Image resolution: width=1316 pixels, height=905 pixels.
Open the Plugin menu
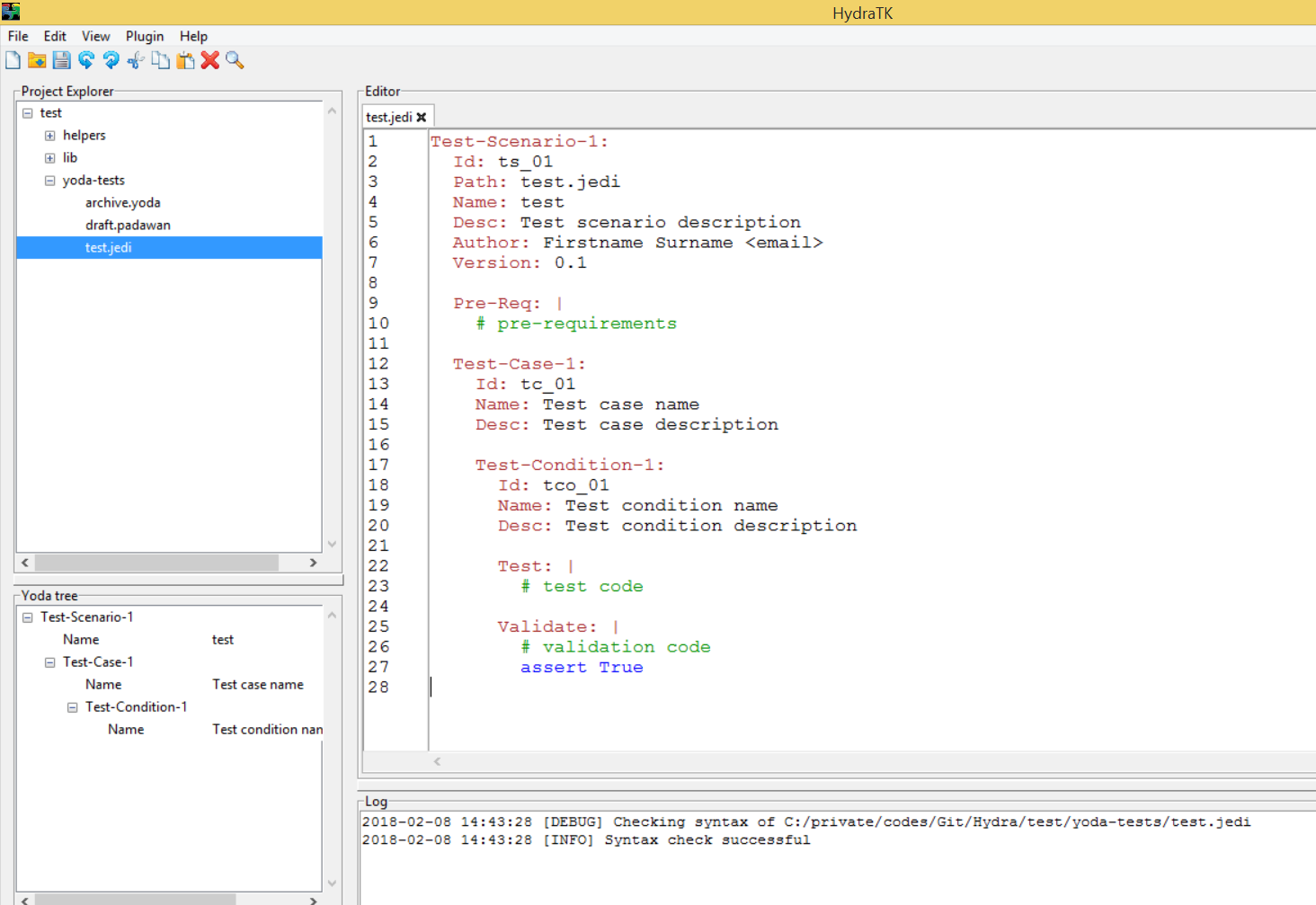tap(145, 36)
